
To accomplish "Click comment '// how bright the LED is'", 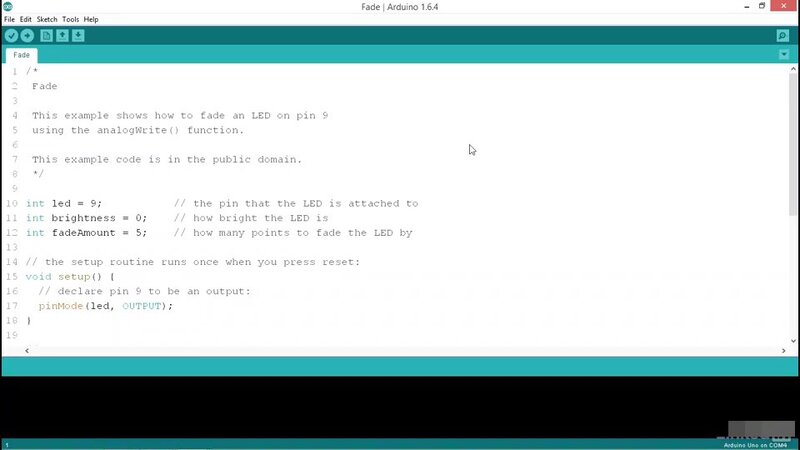I will (251, 218).
